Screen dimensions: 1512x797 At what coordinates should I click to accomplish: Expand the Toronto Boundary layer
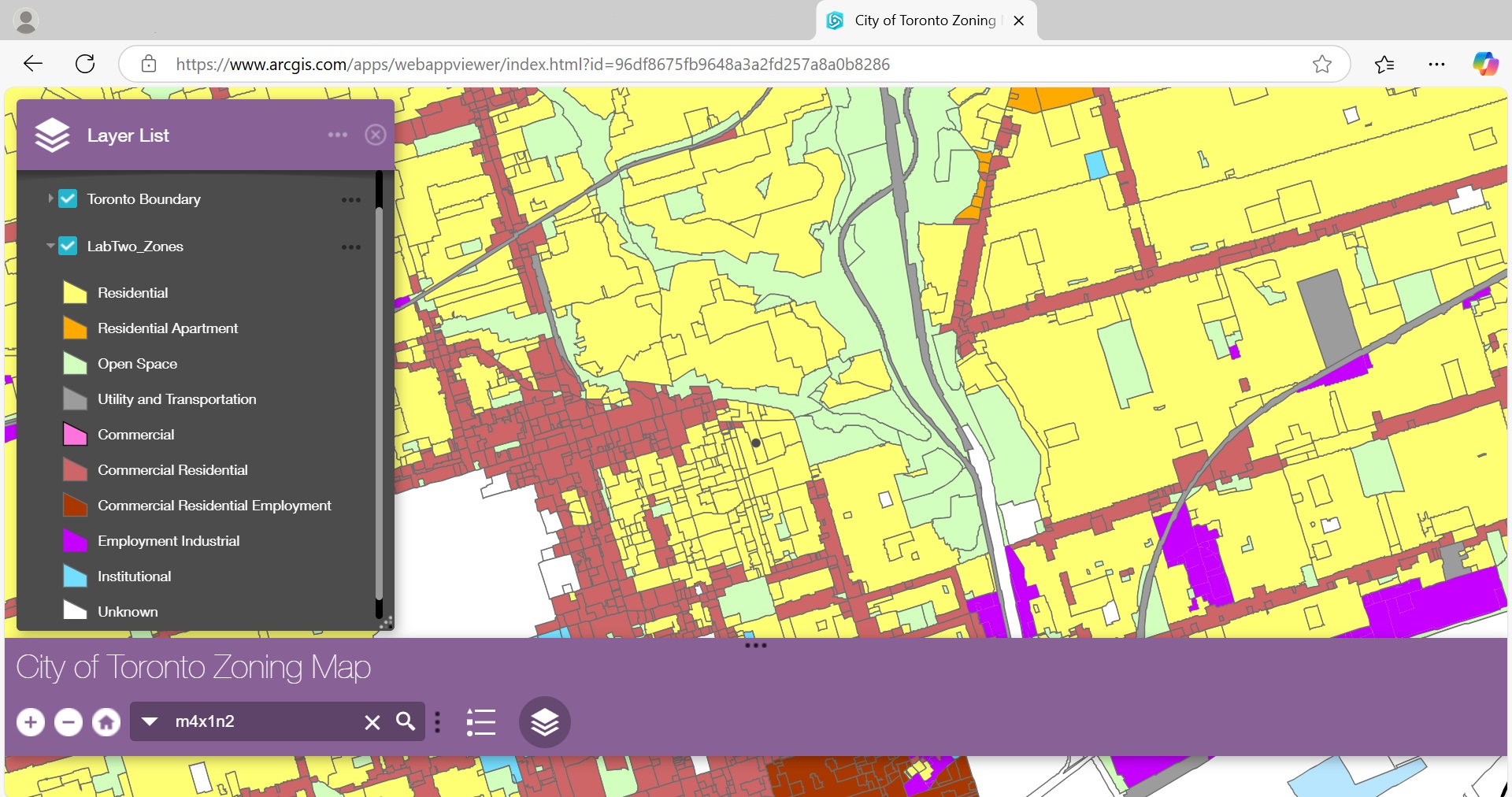[50, 198]
